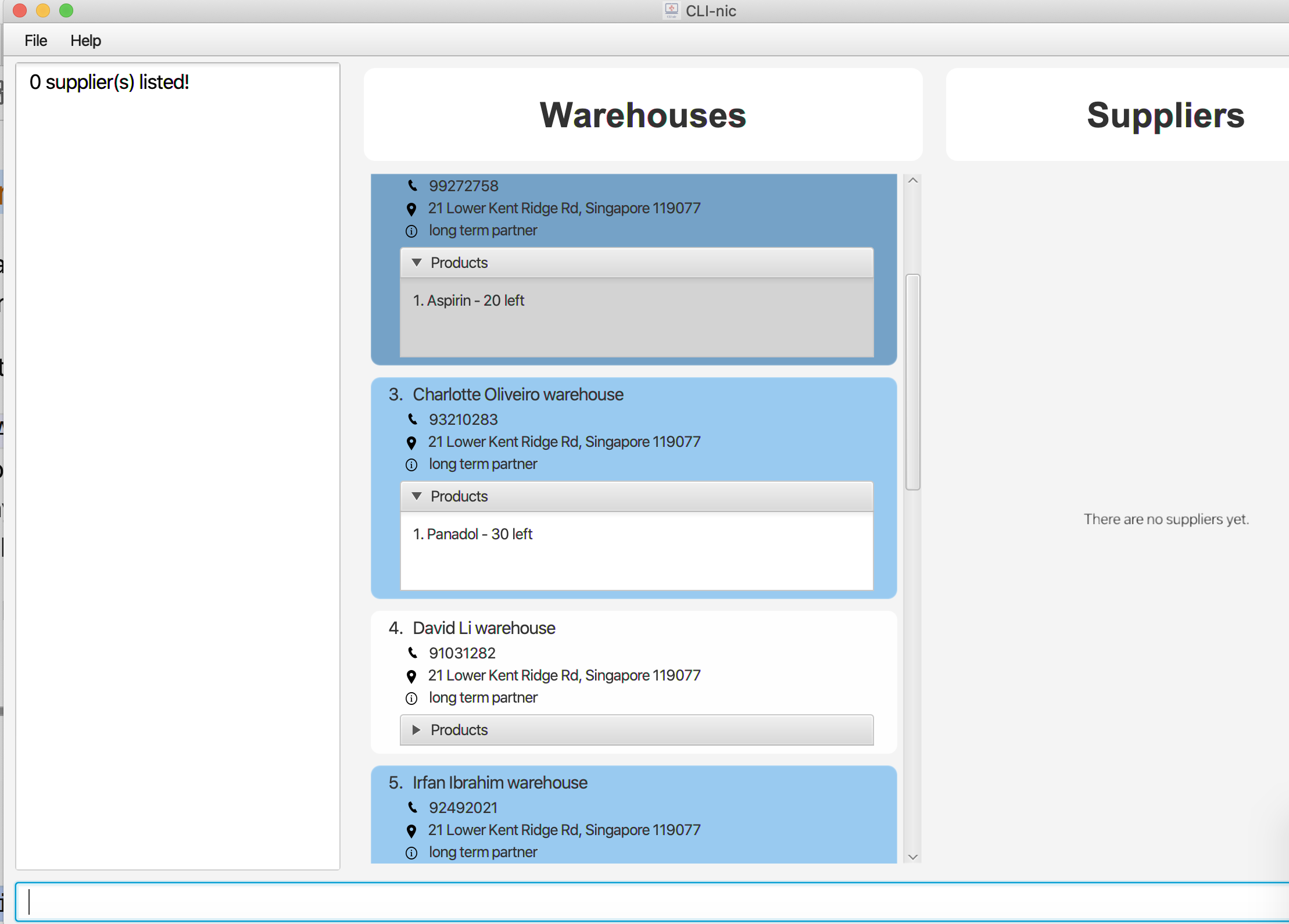Click CLI-nic app icon in title bar
Viewport: 1289px width, 924px height.
671,10
